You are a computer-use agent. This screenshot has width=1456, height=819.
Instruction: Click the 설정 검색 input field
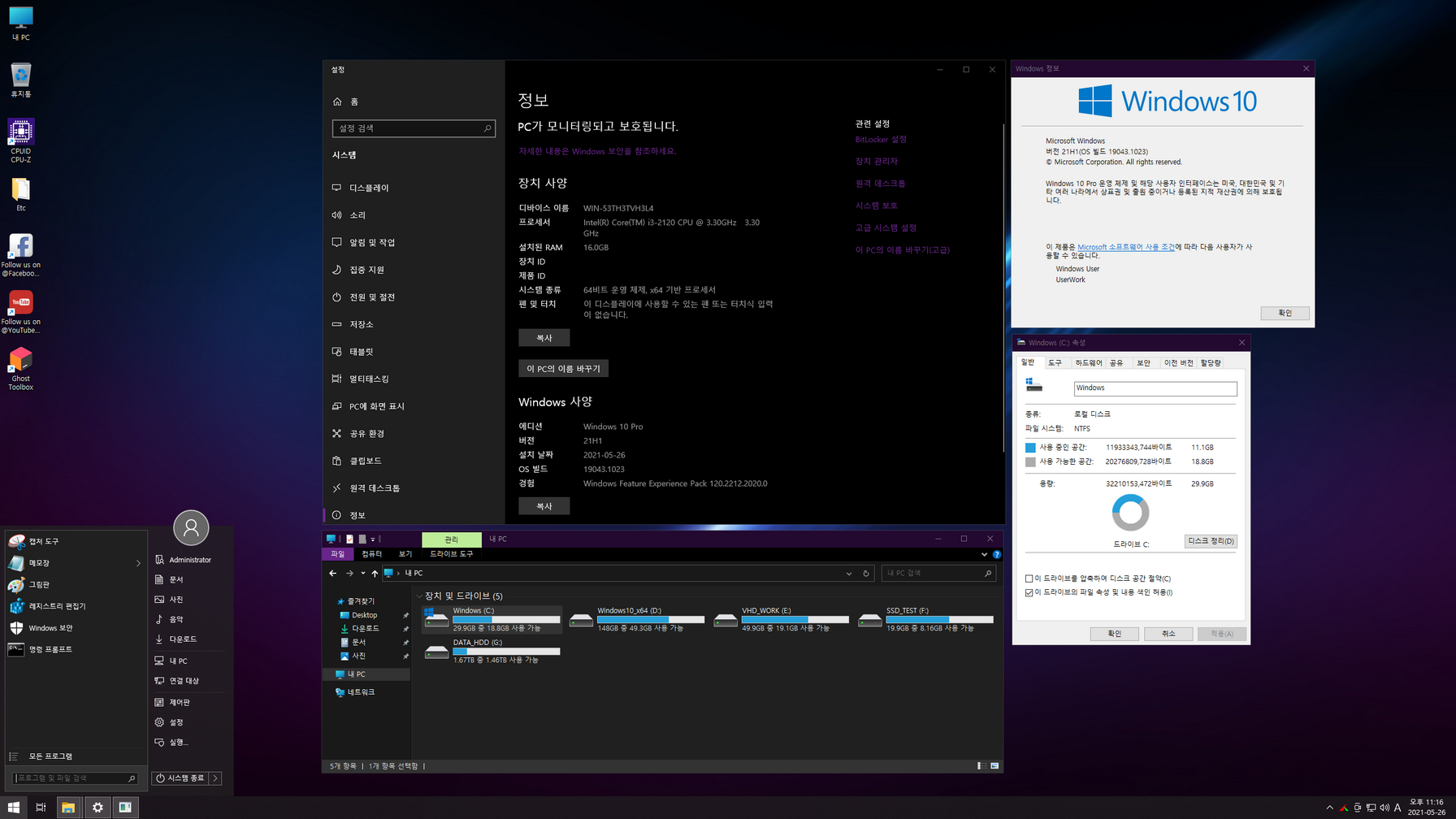414,128
